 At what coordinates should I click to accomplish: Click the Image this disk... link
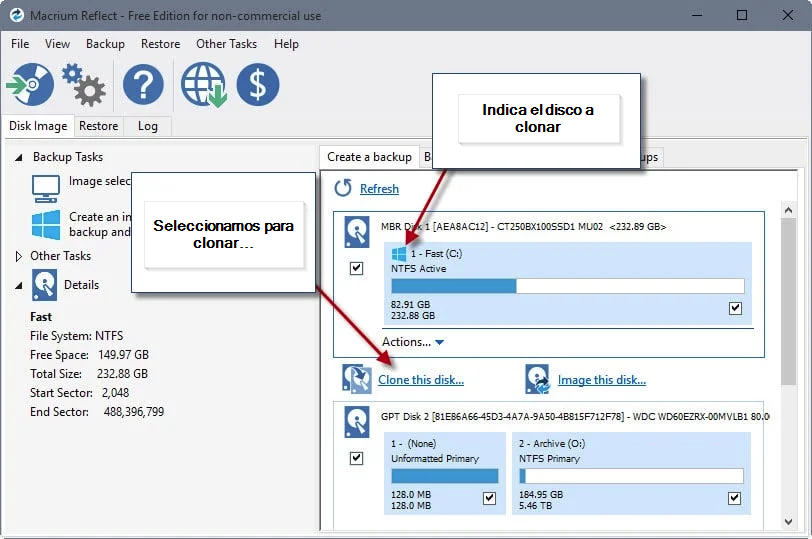[602, 380]
